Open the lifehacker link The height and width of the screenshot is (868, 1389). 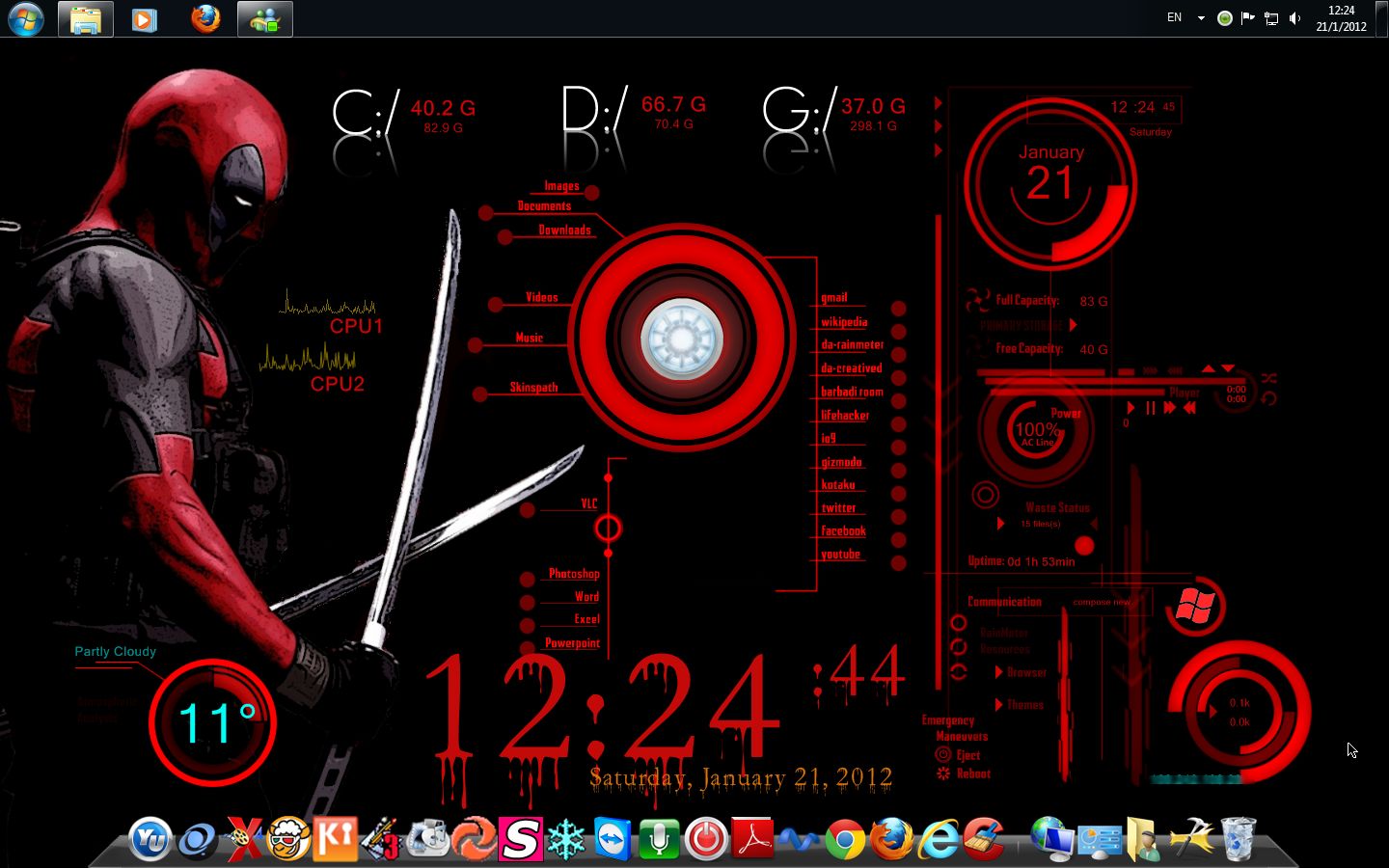point(845,415)
